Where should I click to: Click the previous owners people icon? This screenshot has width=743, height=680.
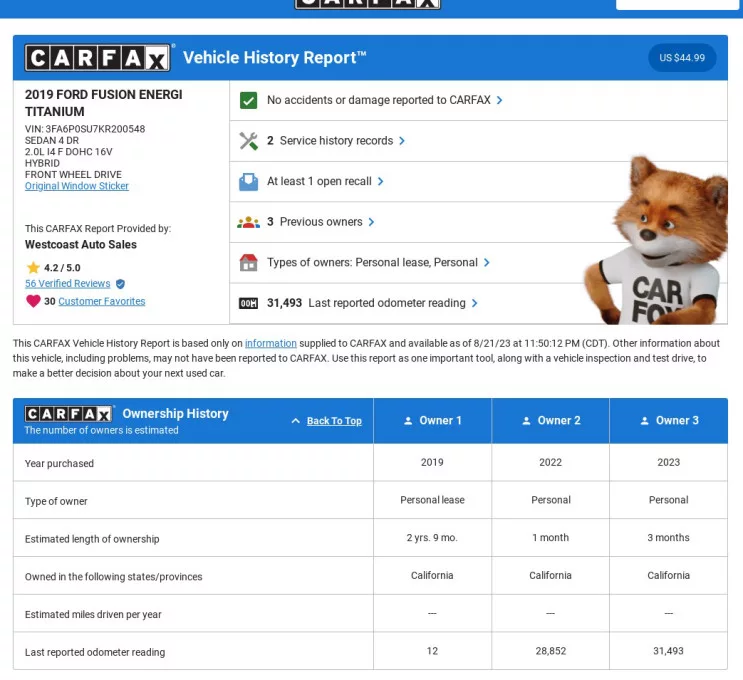(249, 222)
